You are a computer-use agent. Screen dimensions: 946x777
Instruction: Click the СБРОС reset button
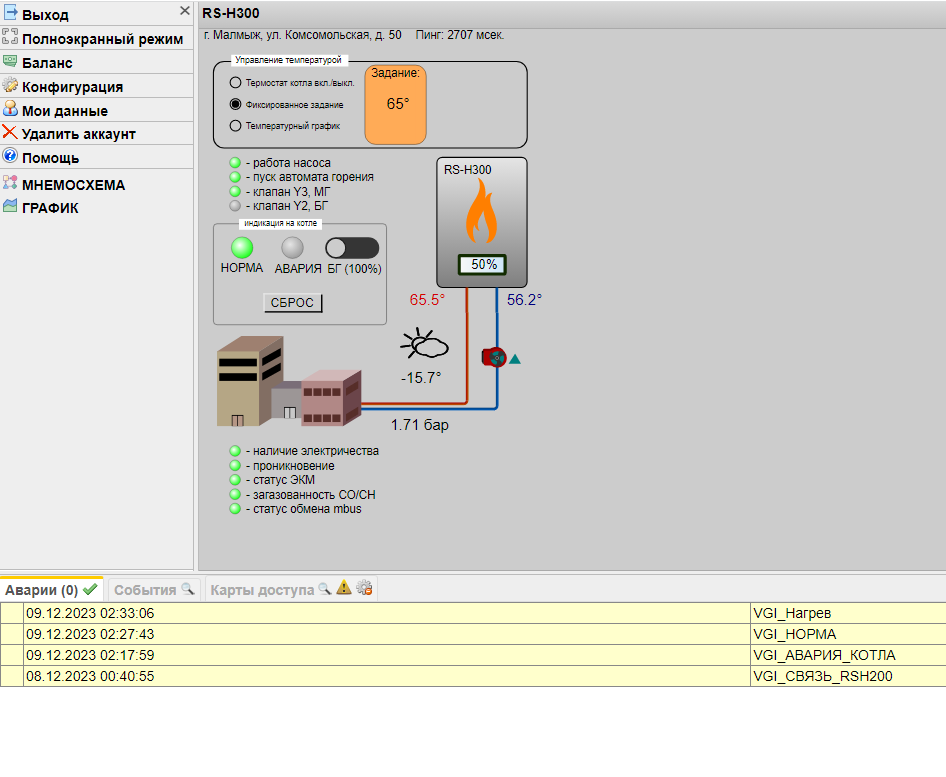(x=293, y=303)
